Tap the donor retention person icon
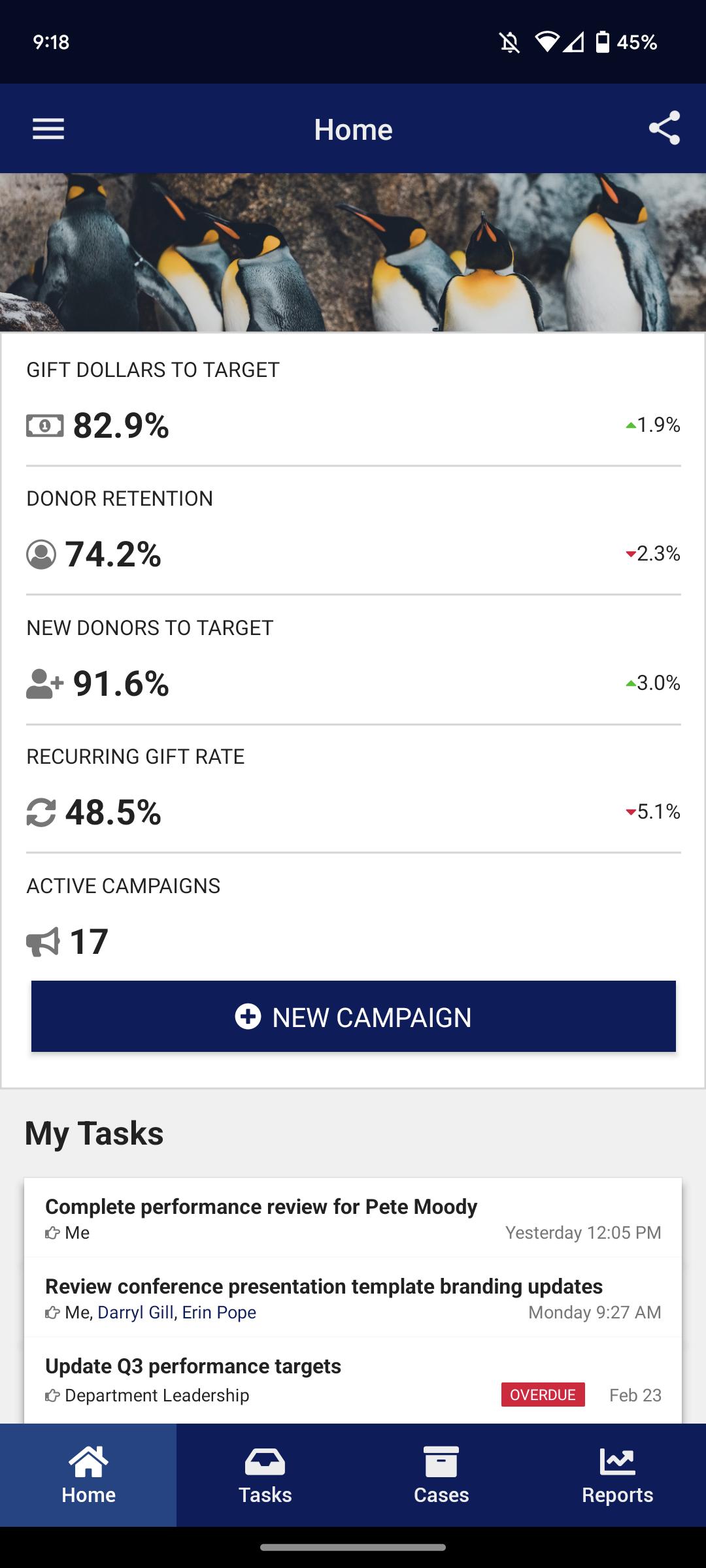 pyautogui.click(x=41, y=555)
